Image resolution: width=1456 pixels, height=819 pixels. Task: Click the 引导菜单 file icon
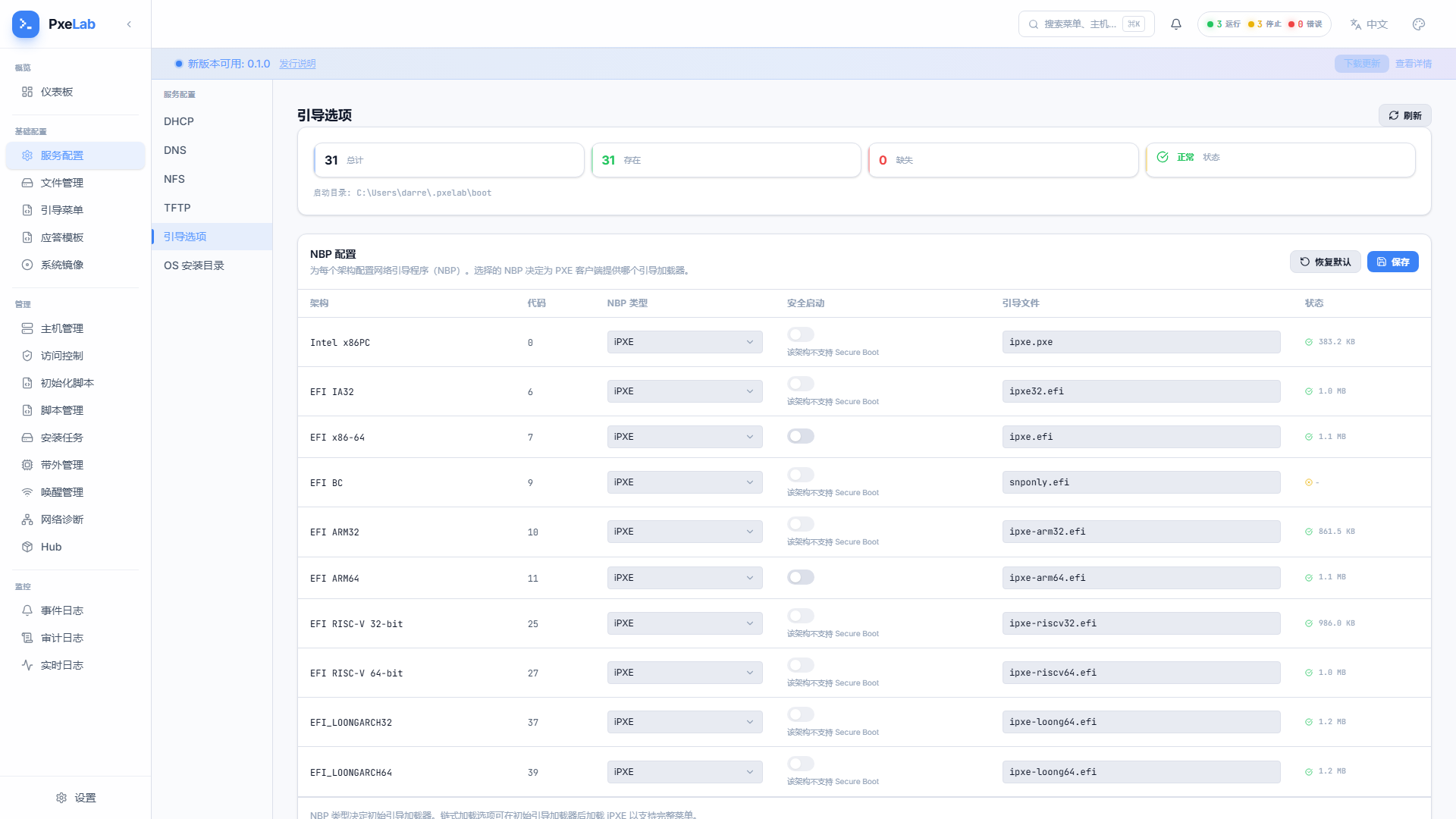pos(27,210)
